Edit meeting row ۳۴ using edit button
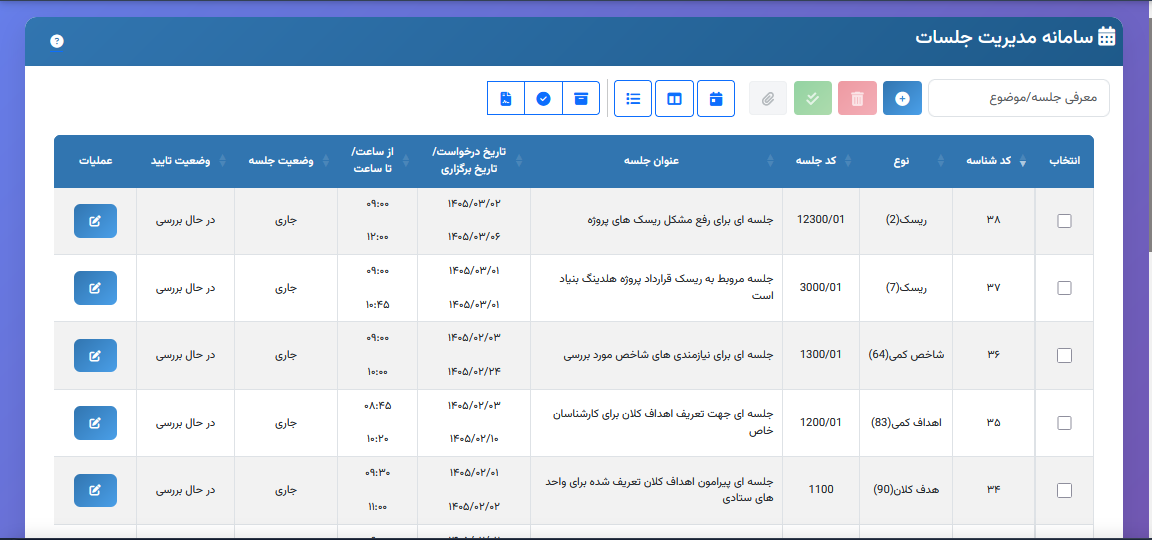The width and height of the screenshot is (1152, 540). point(95,491)
